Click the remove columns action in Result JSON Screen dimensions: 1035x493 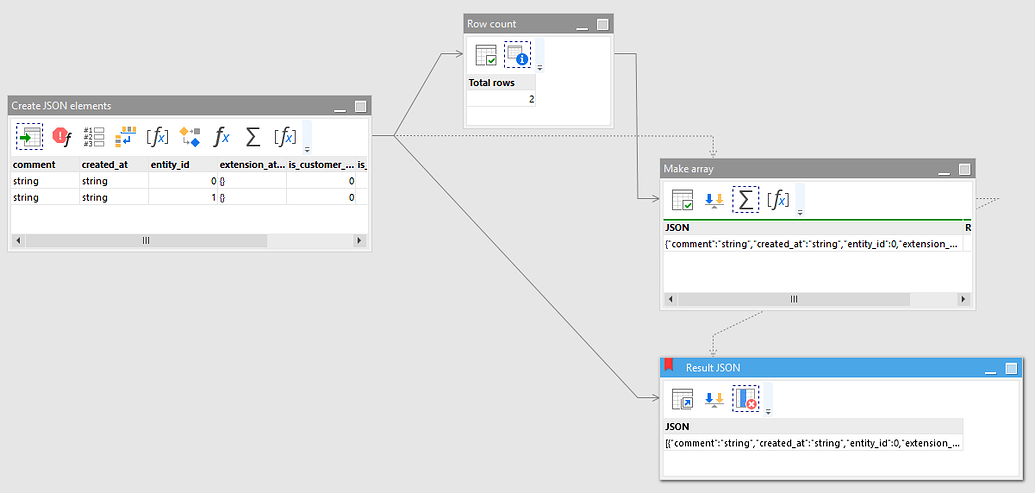pos(746,399)
